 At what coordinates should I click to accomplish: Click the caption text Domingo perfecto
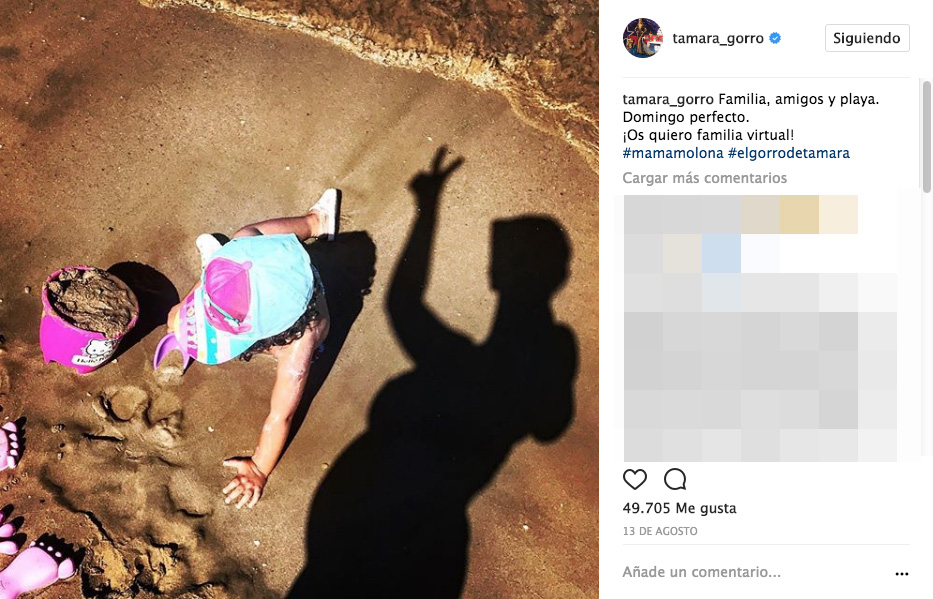(685, 117)
